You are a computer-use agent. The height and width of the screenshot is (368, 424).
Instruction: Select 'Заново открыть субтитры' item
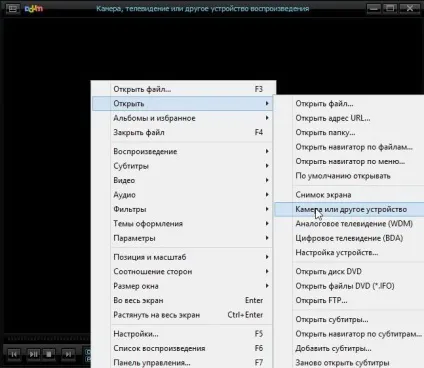[x=349, y=363]
